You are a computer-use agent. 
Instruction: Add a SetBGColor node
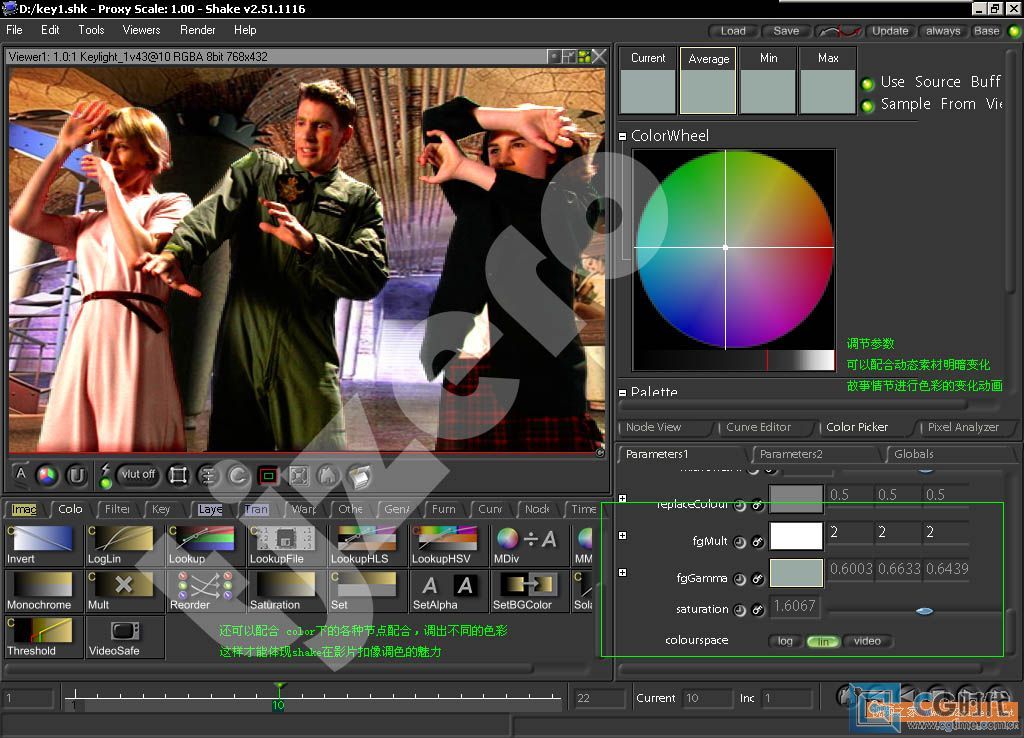[529, 591]
